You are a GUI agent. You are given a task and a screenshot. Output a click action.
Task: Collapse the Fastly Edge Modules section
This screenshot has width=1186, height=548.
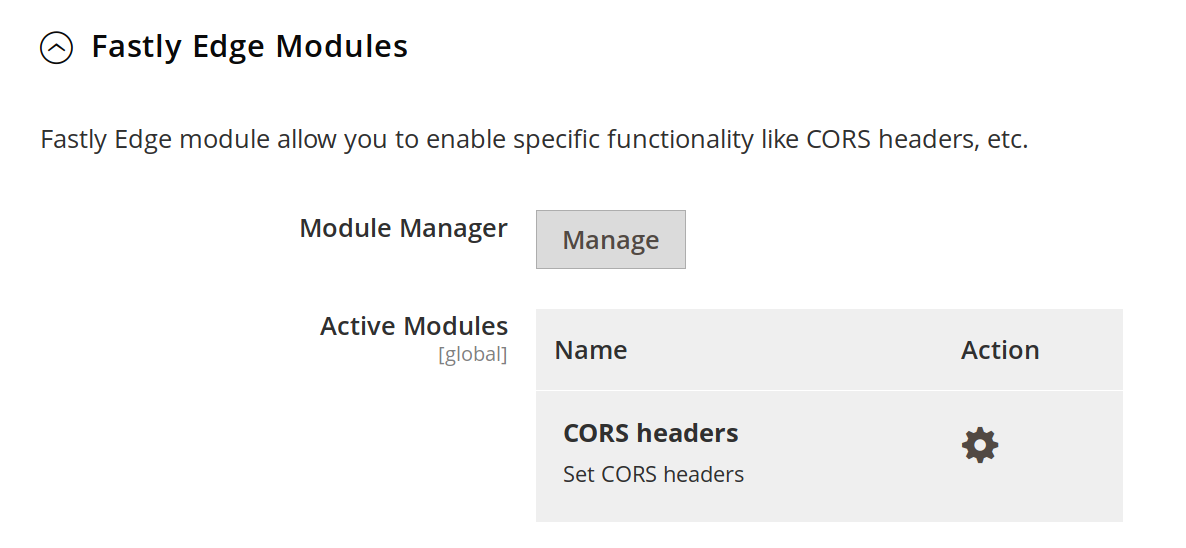[x=56, y=47]
